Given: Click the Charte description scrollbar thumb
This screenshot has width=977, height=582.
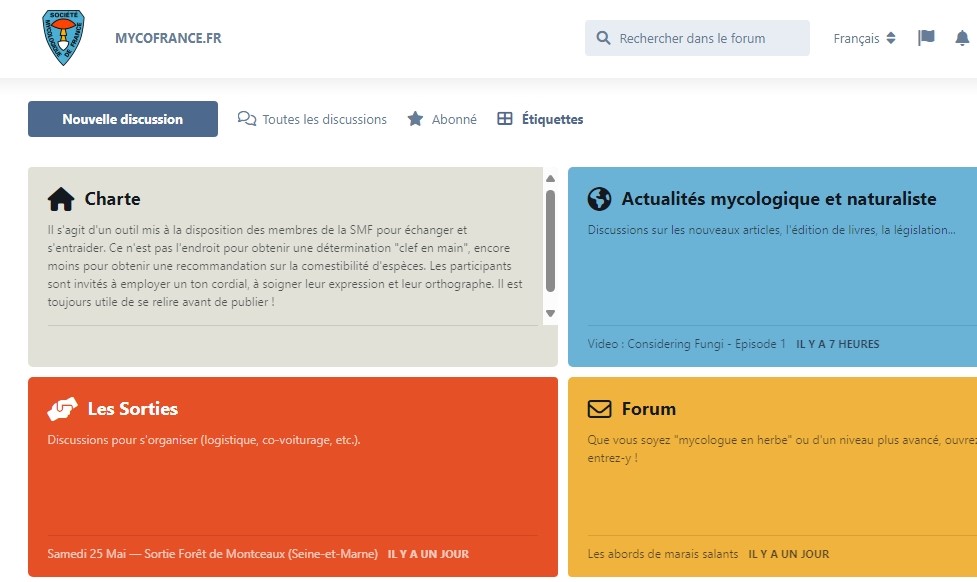Looking at the screenshot, I should 550,242.
